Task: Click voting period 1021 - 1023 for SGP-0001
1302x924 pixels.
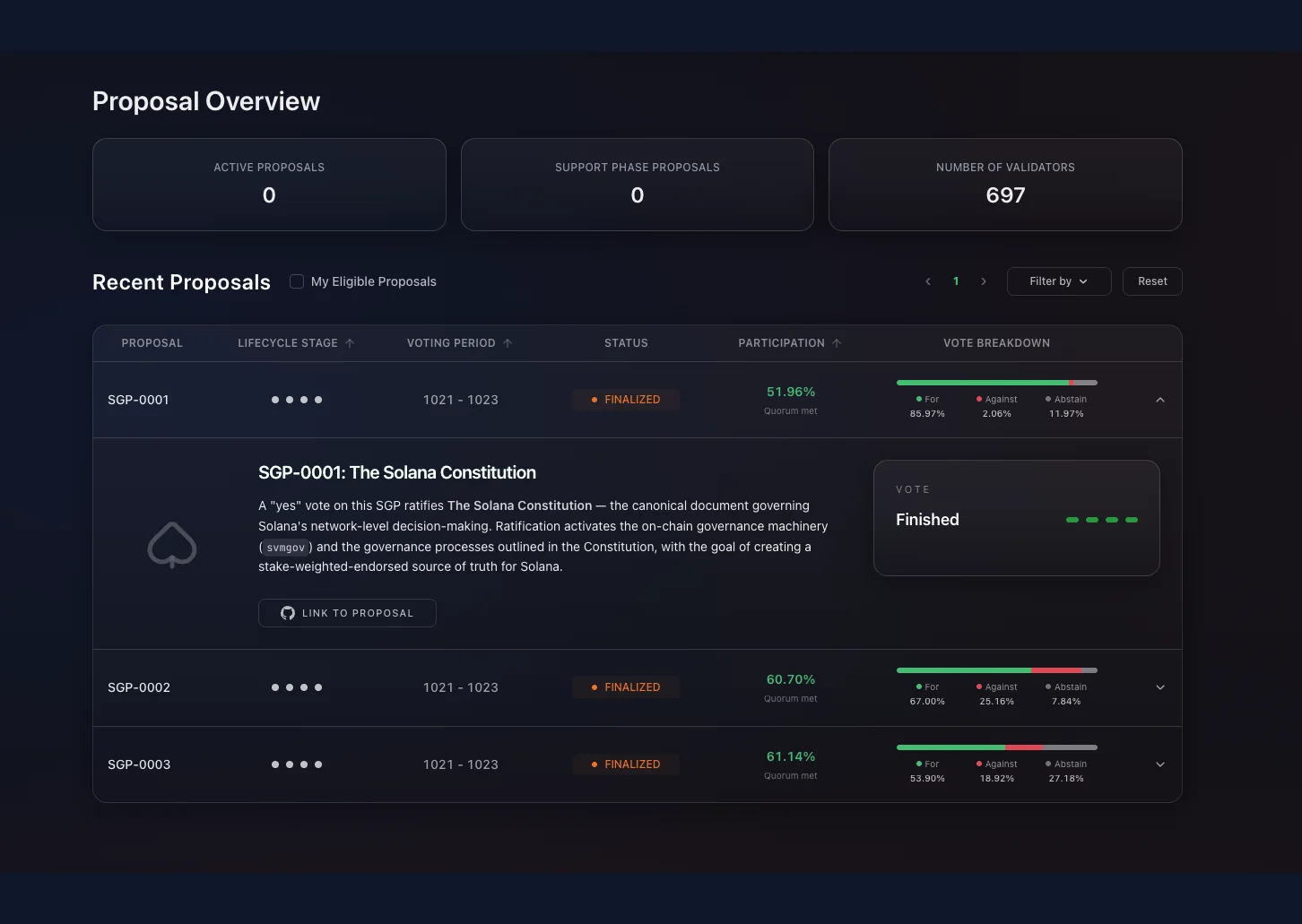Action: [x=461, y=400]
